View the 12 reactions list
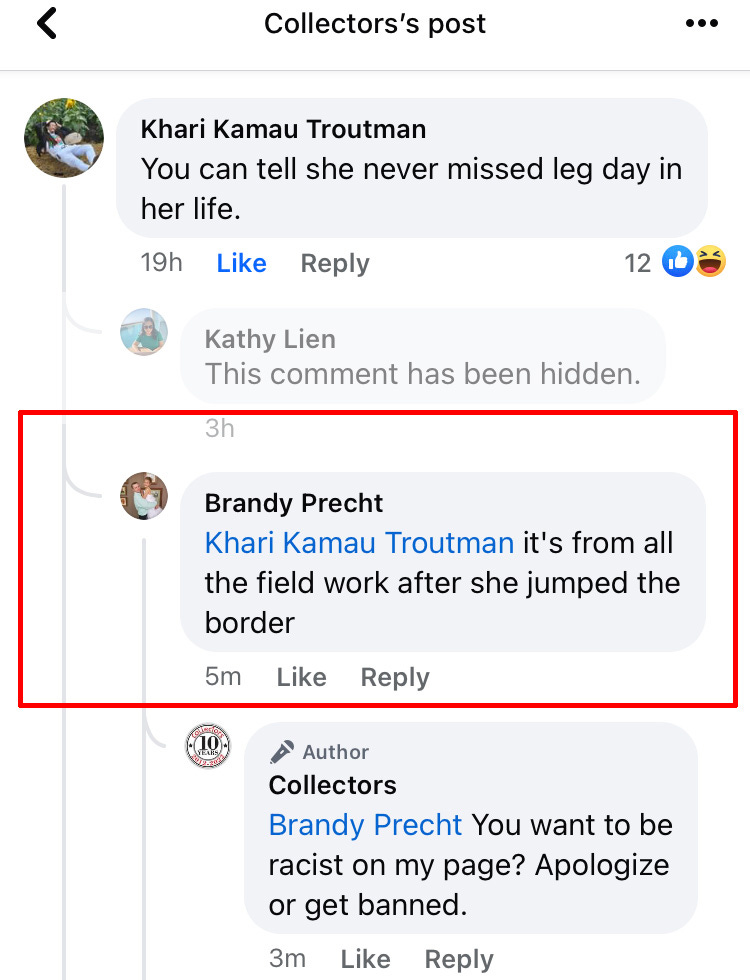Screen dimensions: 750x980 637,261
